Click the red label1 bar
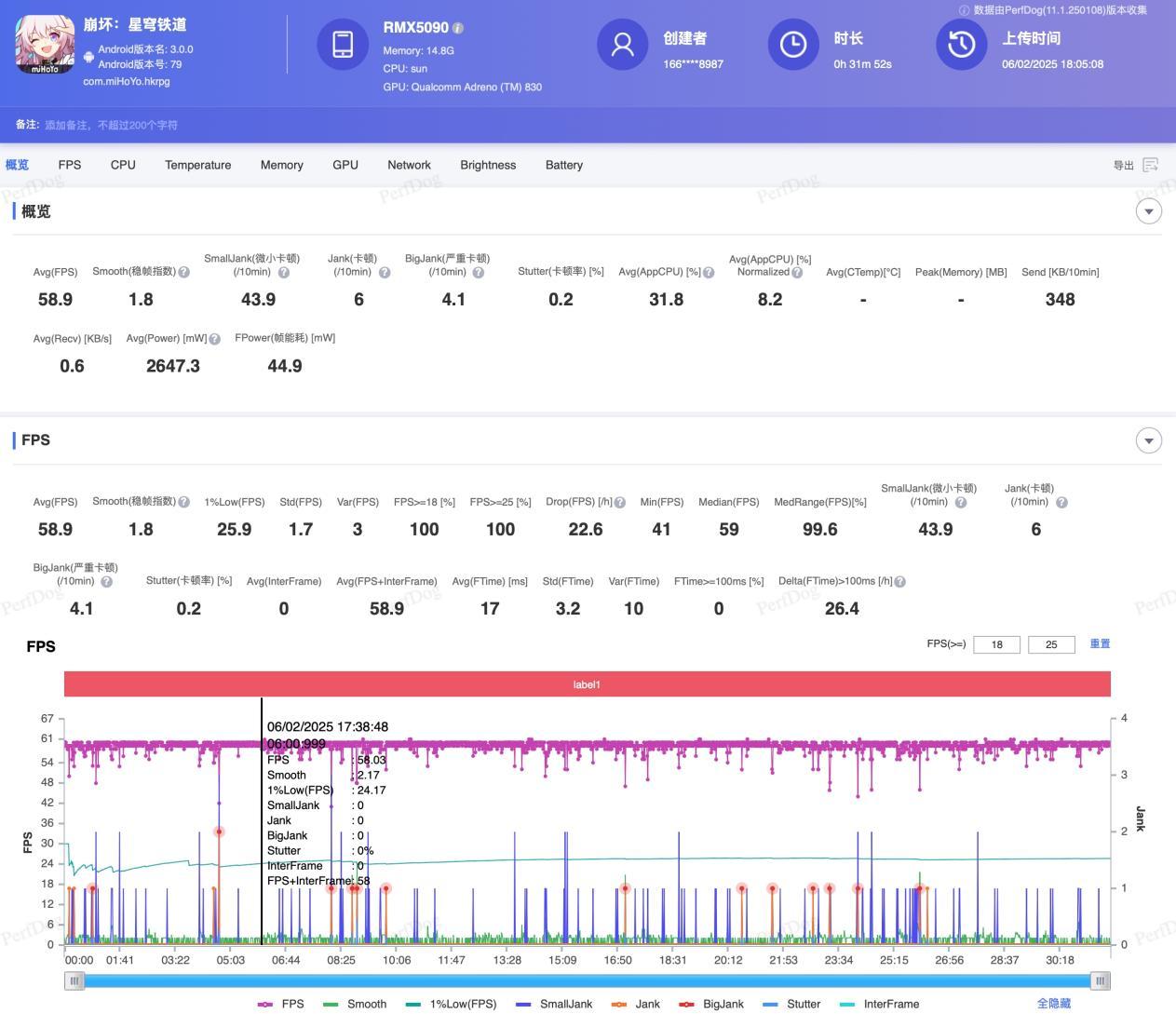 pyautogui.click(x=588, y=684)
